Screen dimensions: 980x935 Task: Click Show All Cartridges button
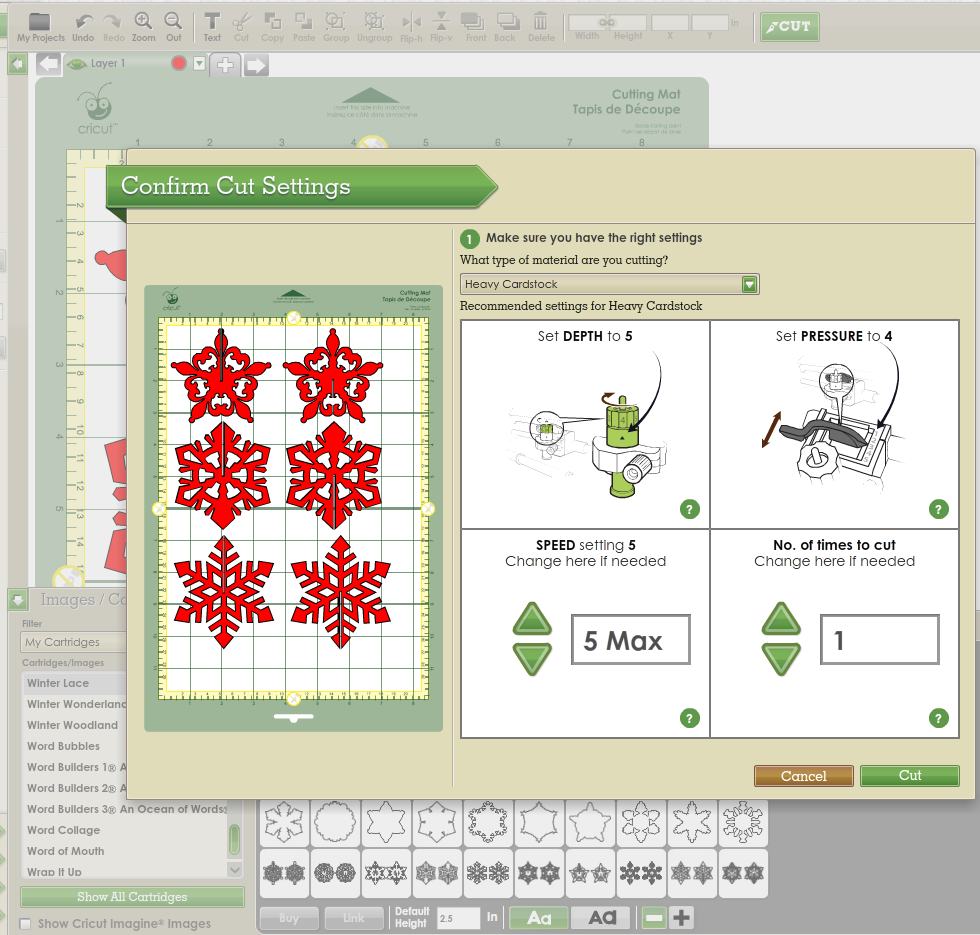click(132, 897)
